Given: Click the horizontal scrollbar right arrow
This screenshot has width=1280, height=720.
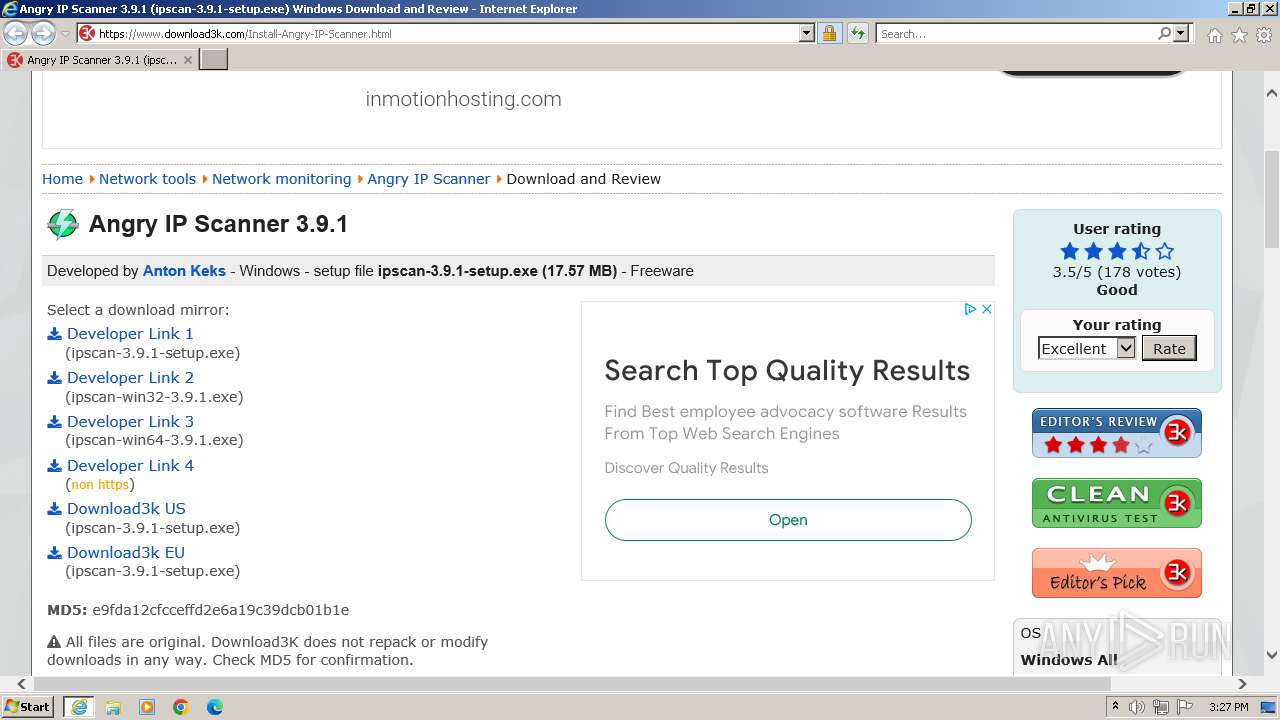Looking at the screenshot, I should pyautogui.click(x=1242, y=685).
